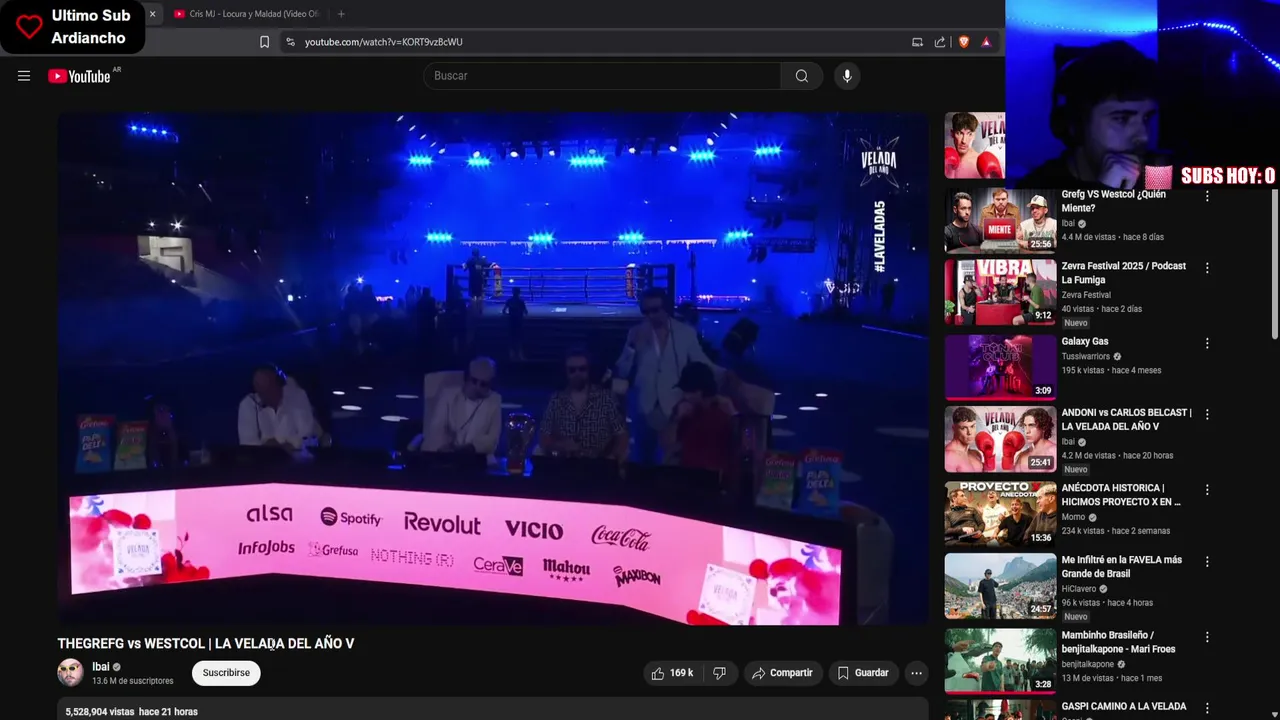Open Mambinho Brasileño video thumbnail

[x=1000, y=661]
